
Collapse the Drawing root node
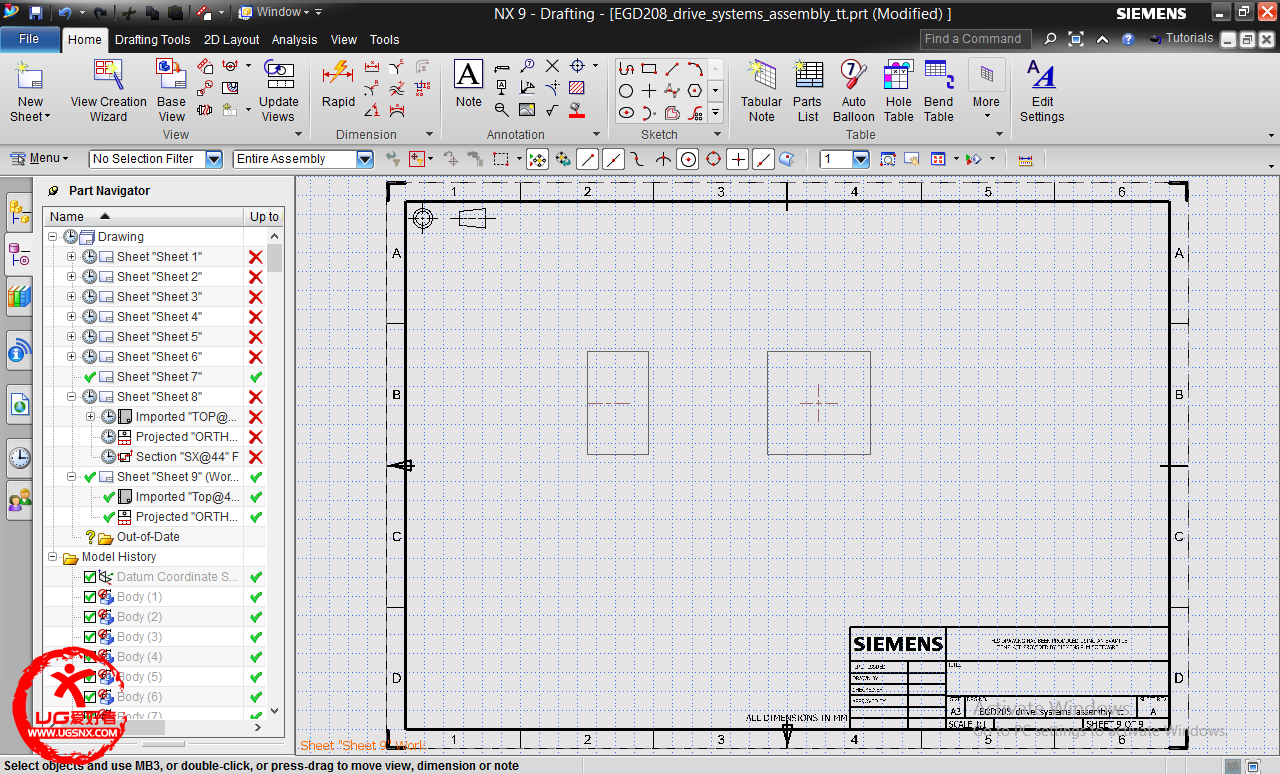point(53,237)
